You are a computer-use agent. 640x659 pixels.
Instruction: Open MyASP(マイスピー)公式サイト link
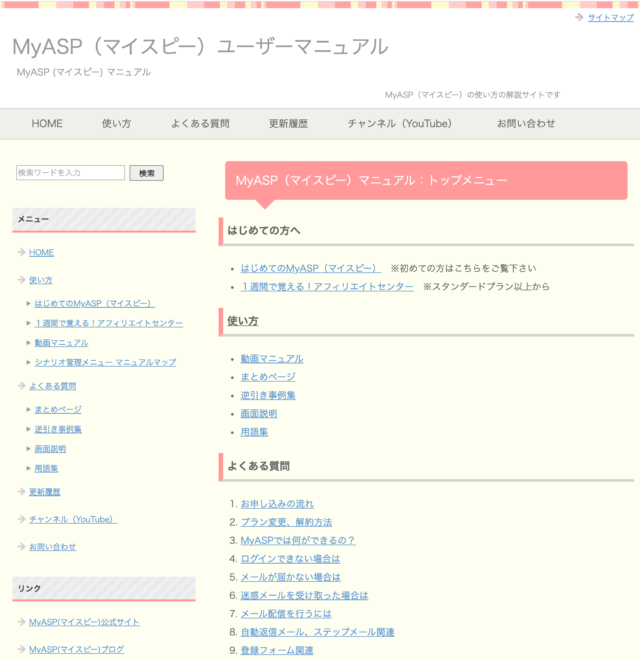pos(84,622)
